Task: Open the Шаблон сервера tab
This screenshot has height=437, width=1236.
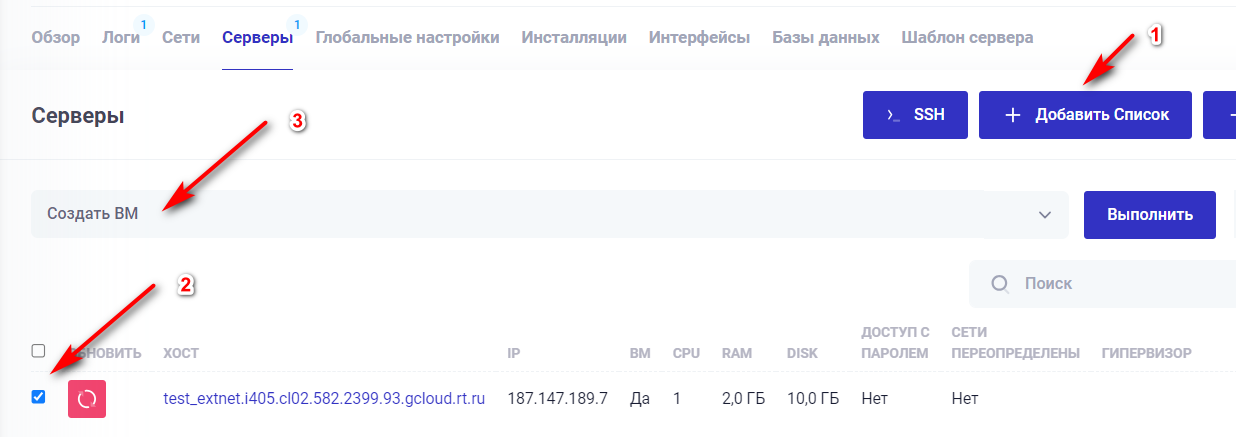Action: click(967, 37)
